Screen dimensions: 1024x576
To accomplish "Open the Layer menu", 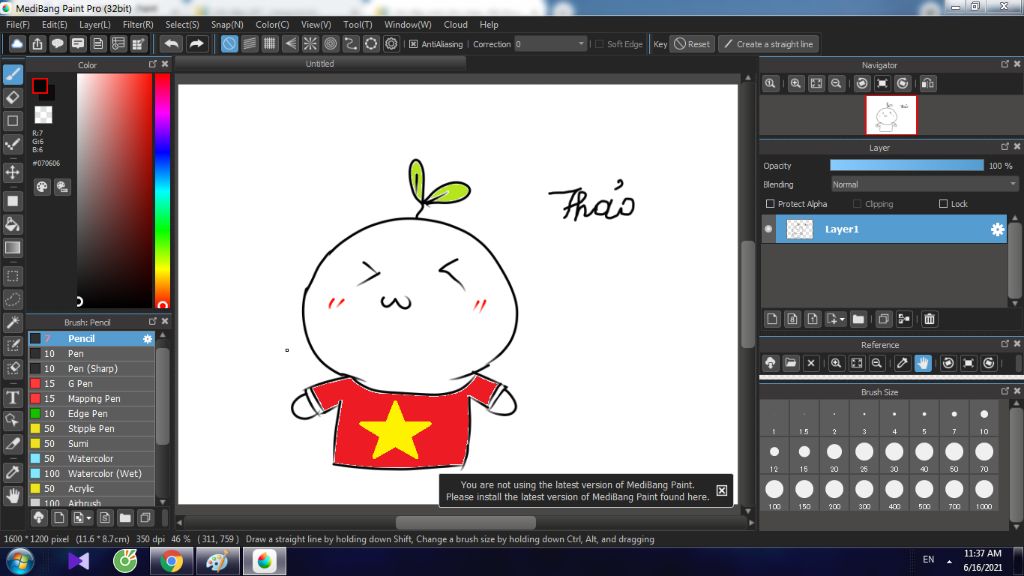I will tap(95, 24).
